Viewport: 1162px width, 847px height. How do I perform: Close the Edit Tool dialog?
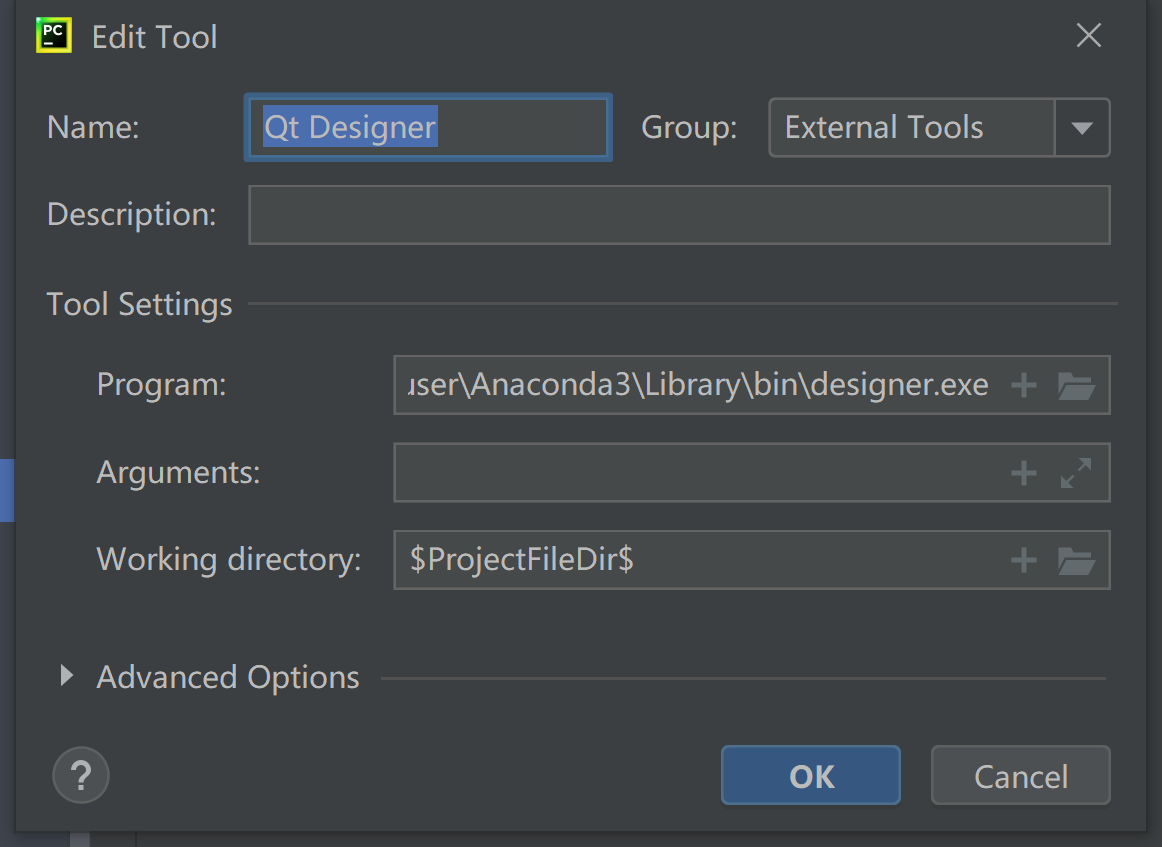1088,37
